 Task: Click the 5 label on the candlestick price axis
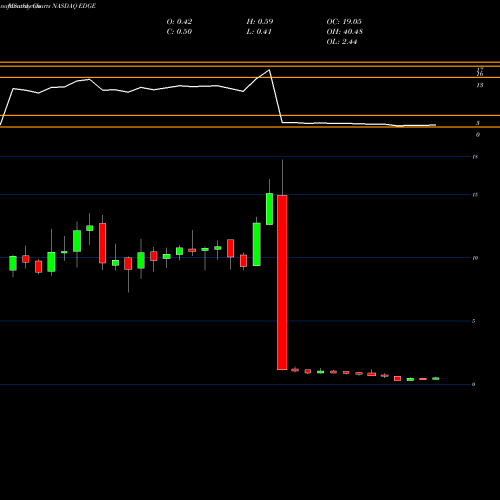[473, 321]
